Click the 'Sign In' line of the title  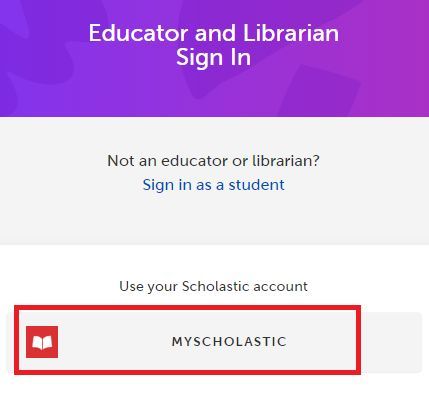tap(213, 57)
